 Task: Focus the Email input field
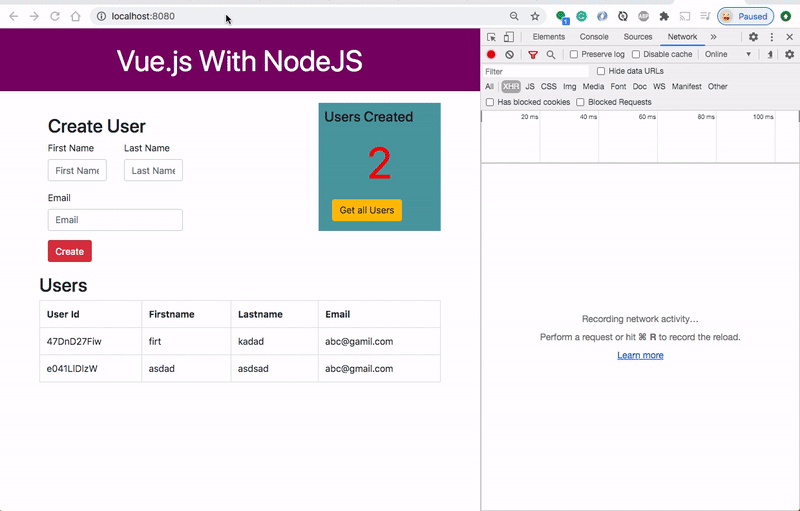tap(115, 220)
